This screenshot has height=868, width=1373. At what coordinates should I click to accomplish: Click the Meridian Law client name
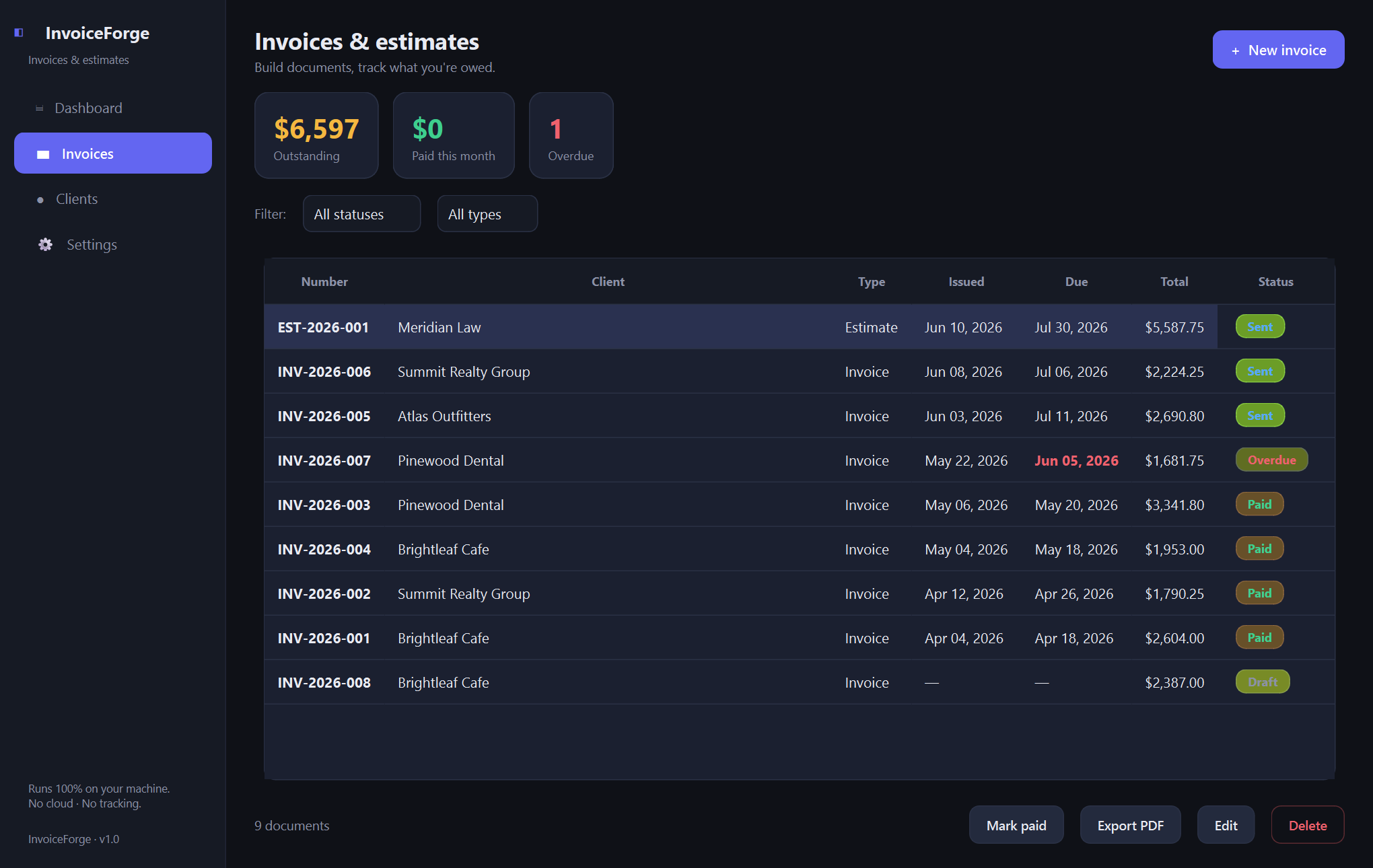click(x=439, y=328)
